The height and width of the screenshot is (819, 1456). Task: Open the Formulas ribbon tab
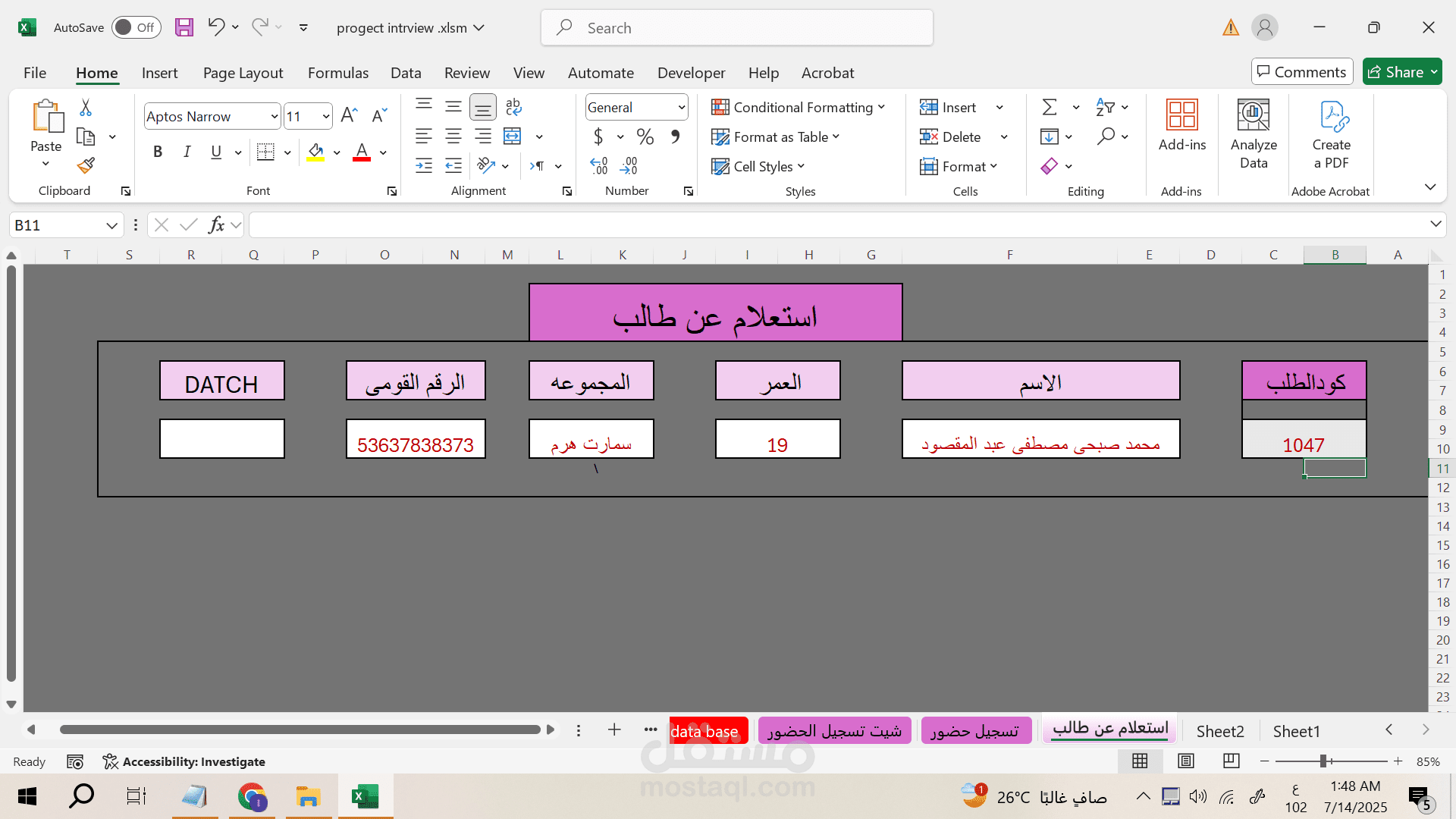[x=337, y=73]
